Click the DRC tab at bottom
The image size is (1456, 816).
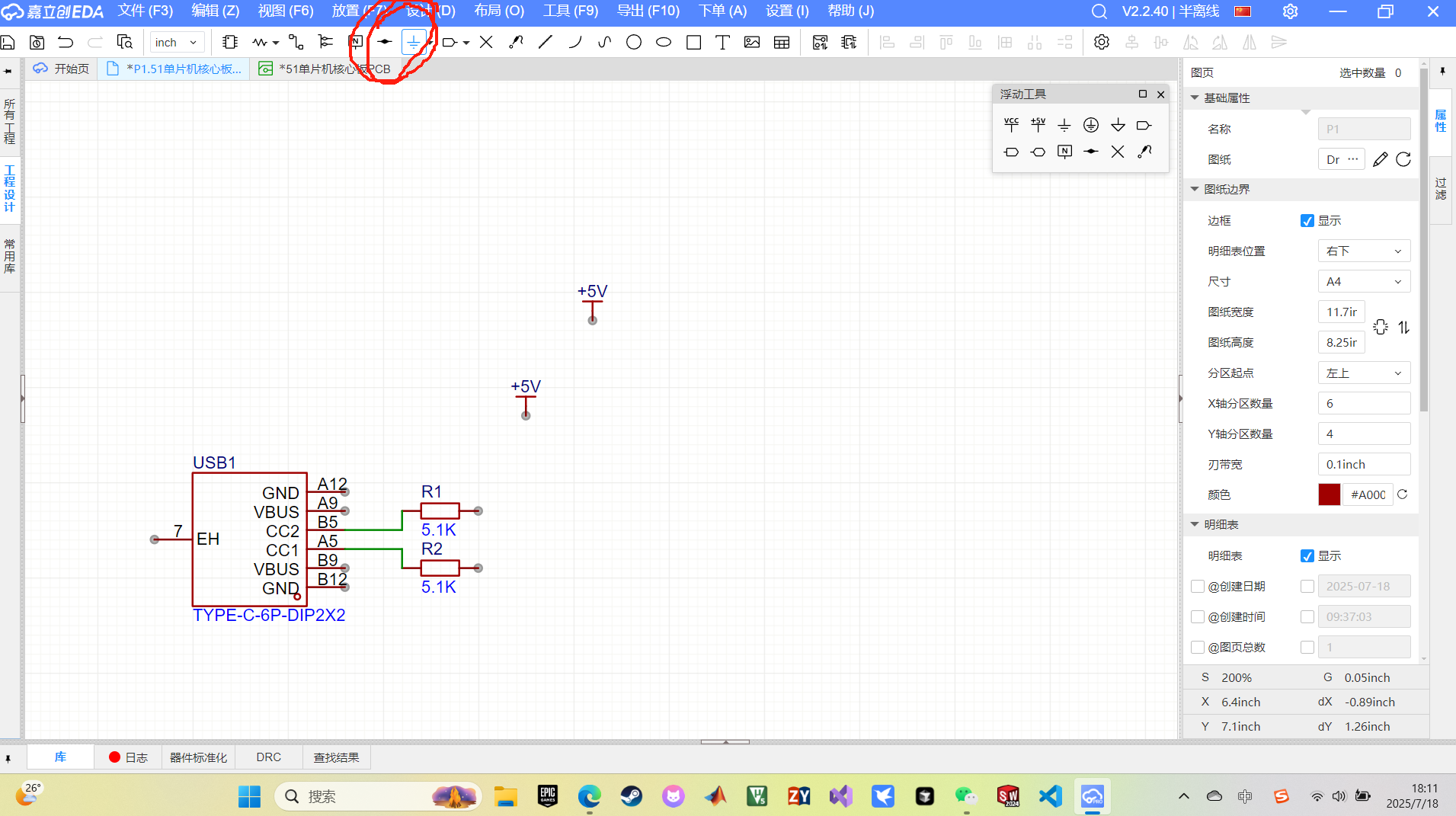(x=268, y=757)
